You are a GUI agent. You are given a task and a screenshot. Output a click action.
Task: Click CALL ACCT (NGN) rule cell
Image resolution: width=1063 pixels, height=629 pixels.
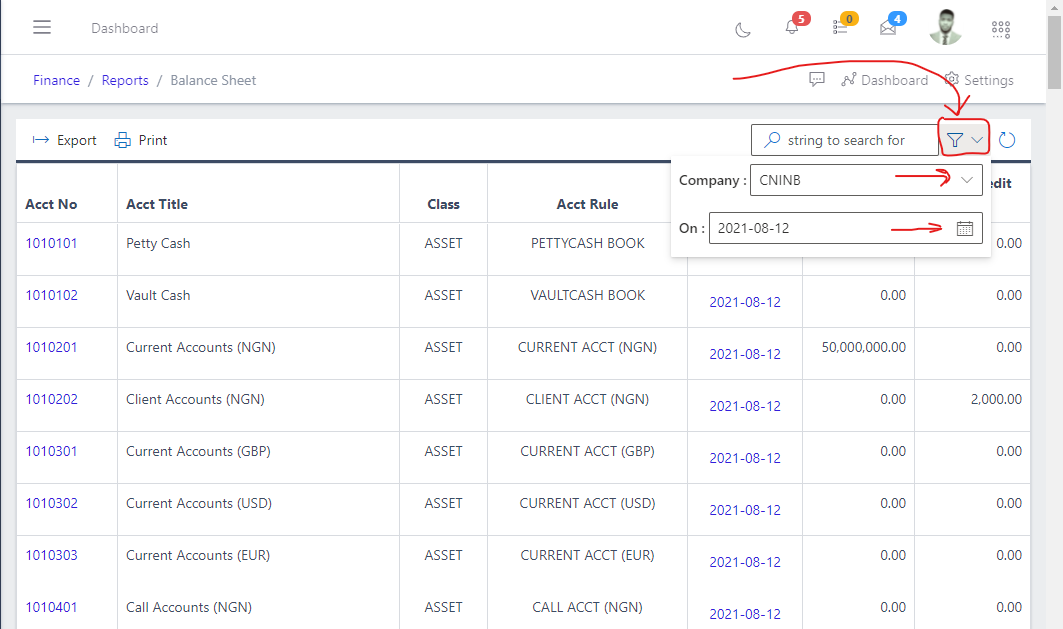pos(587,607)
